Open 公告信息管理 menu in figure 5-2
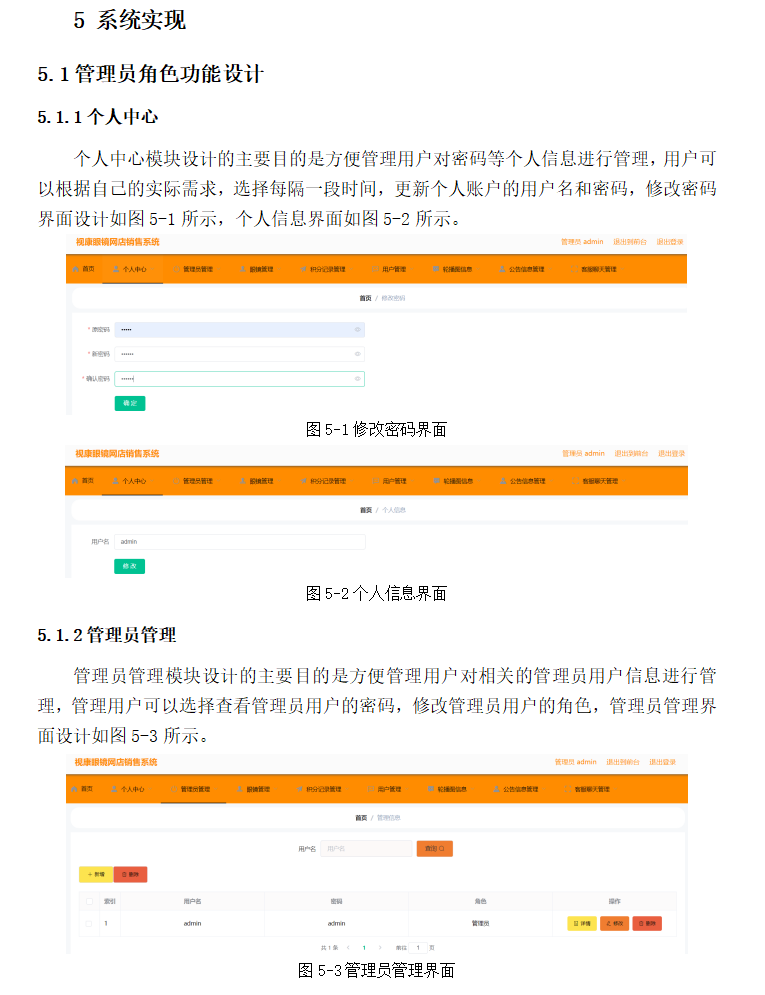The width and height of the screenshot is (765, 995). point(523,481)
